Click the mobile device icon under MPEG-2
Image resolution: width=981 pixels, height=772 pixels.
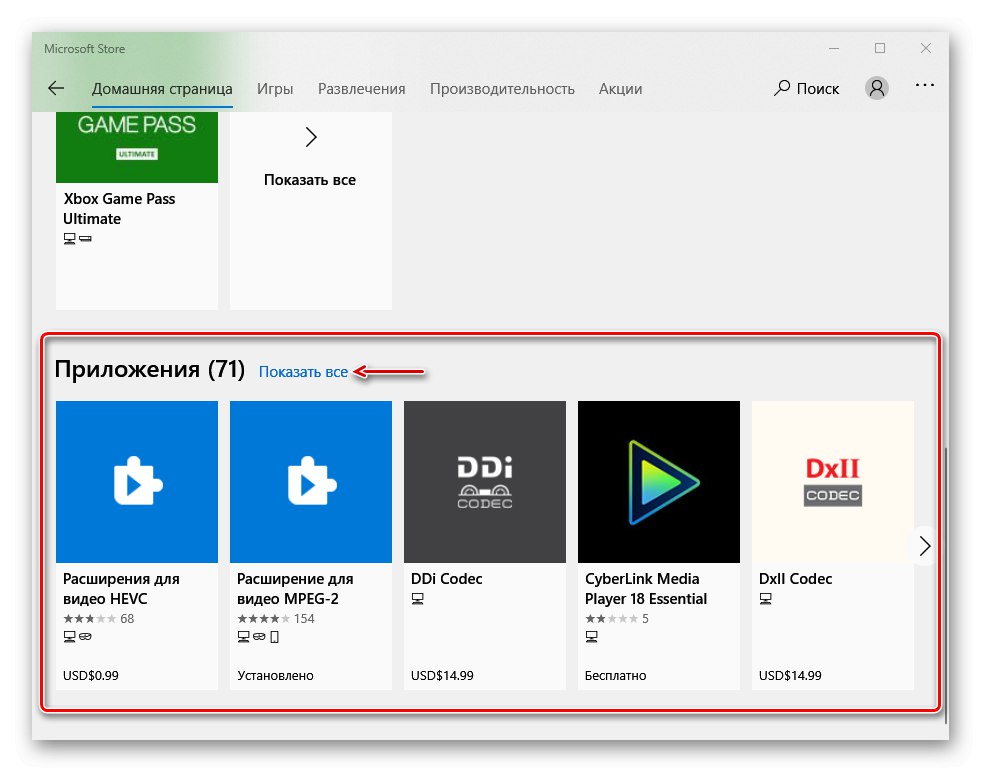(275, 637)
